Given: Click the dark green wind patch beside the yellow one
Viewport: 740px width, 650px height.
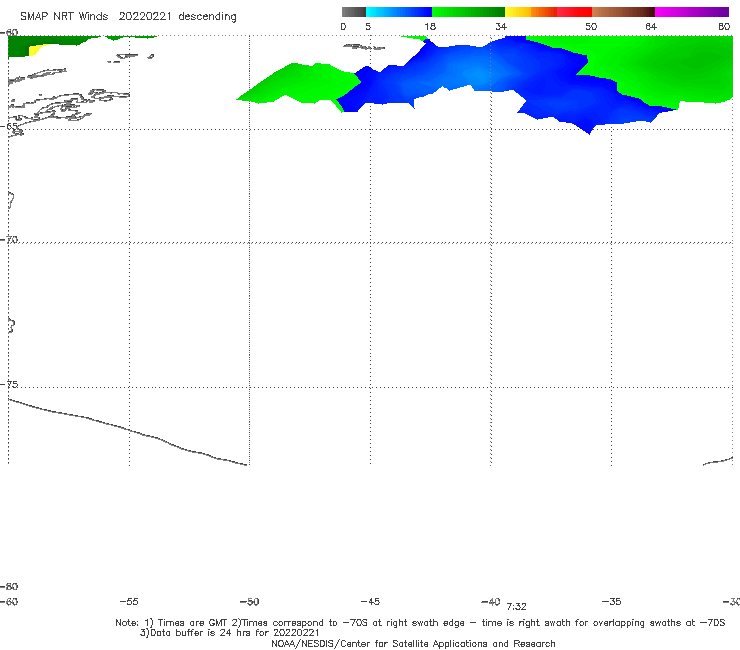Looking at the screenshot, I should click(19, 46).
